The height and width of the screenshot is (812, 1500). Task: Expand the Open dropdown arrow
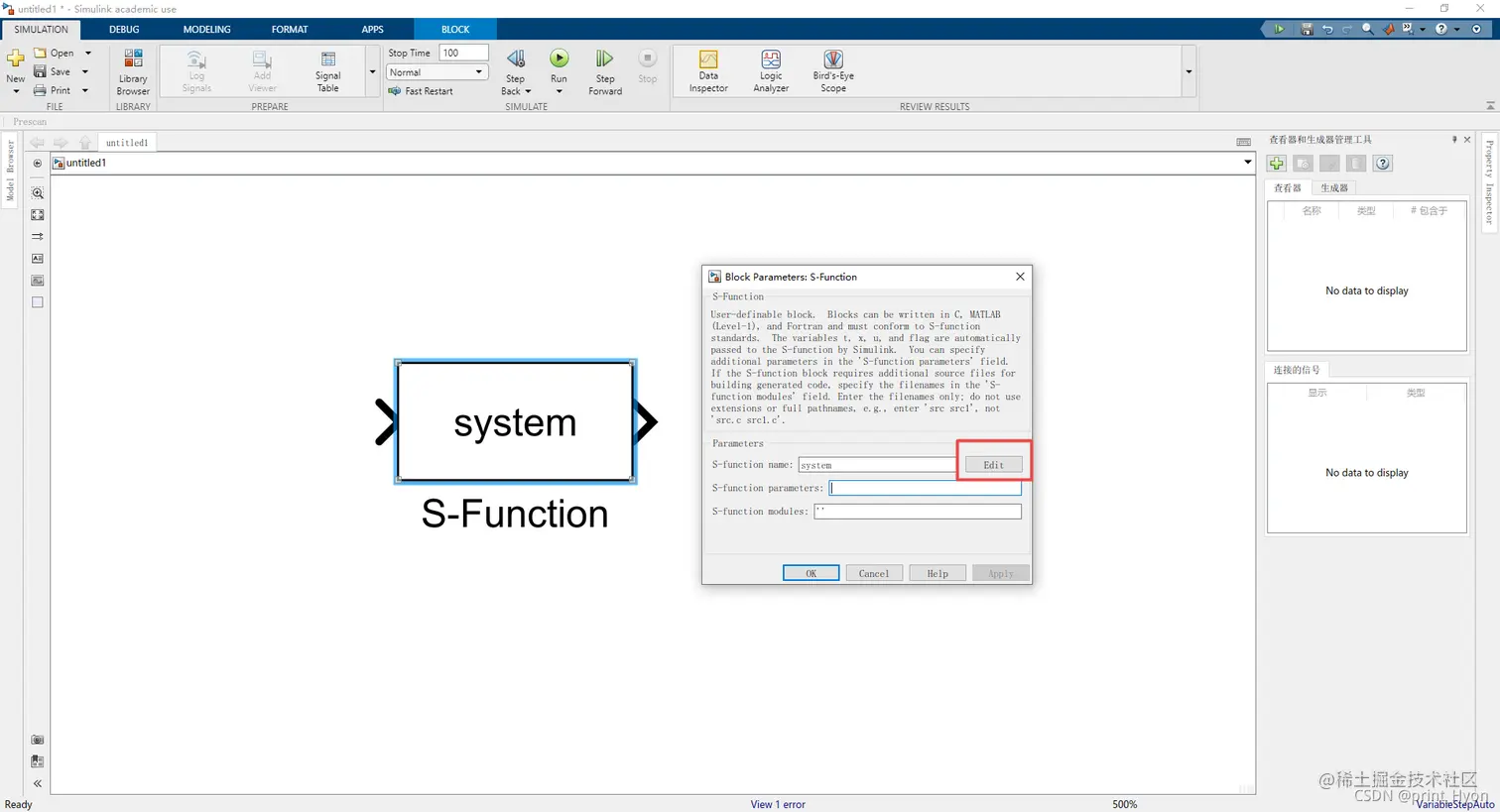[x=87, y=53]
